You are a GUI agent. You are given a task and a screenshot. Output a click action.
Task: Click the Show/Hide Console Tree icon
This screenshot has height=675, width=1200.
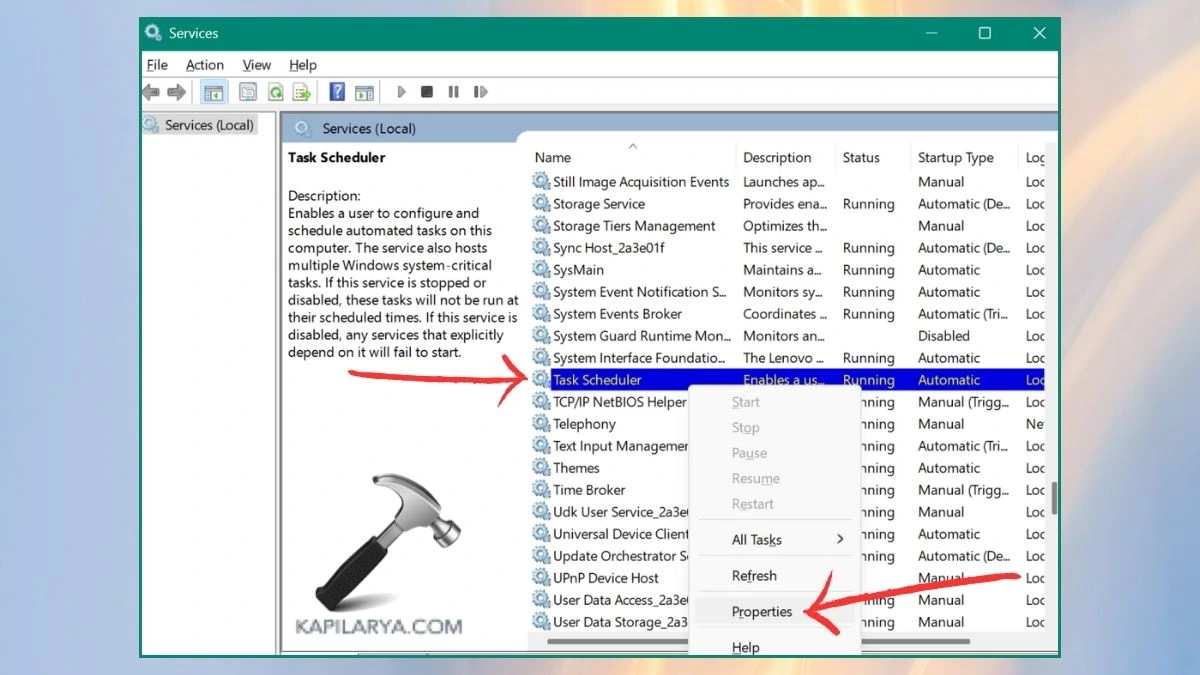pos(213,91)
